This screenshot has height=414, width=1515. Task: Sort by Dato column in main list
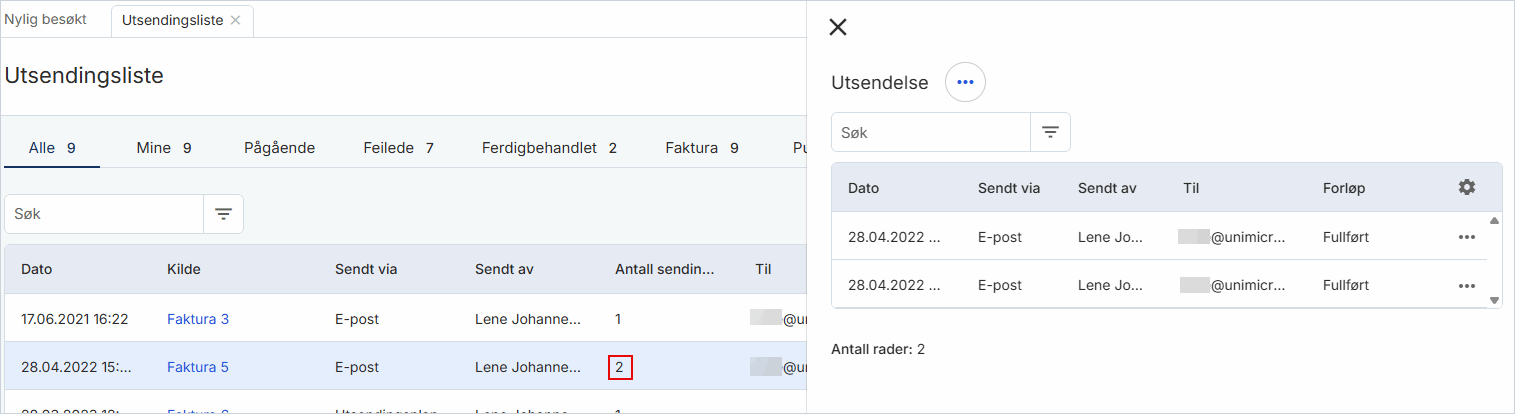click(37, 269)
